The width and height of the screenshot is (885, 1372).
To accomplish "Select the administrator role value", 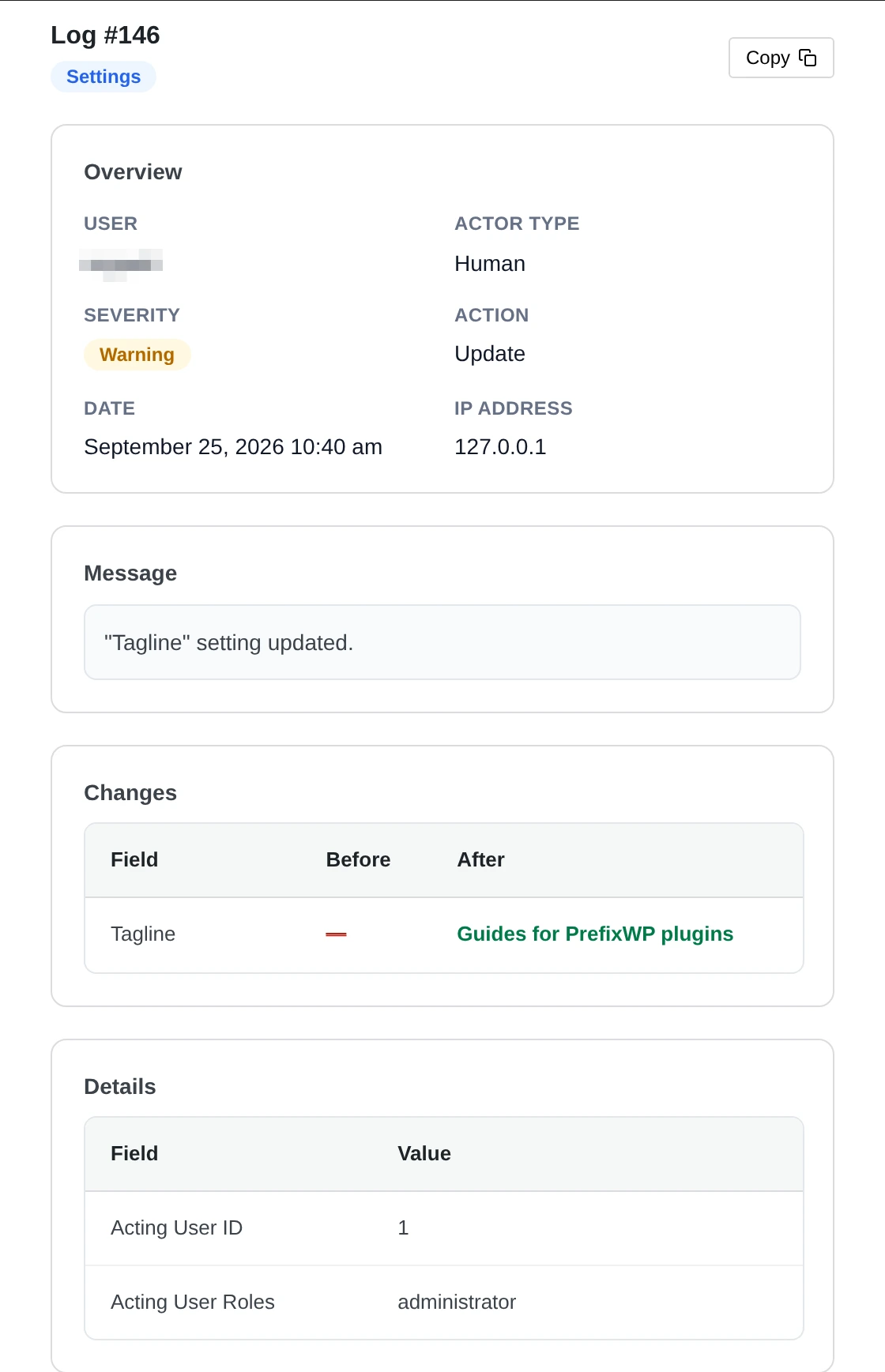I will (457, 1302).
